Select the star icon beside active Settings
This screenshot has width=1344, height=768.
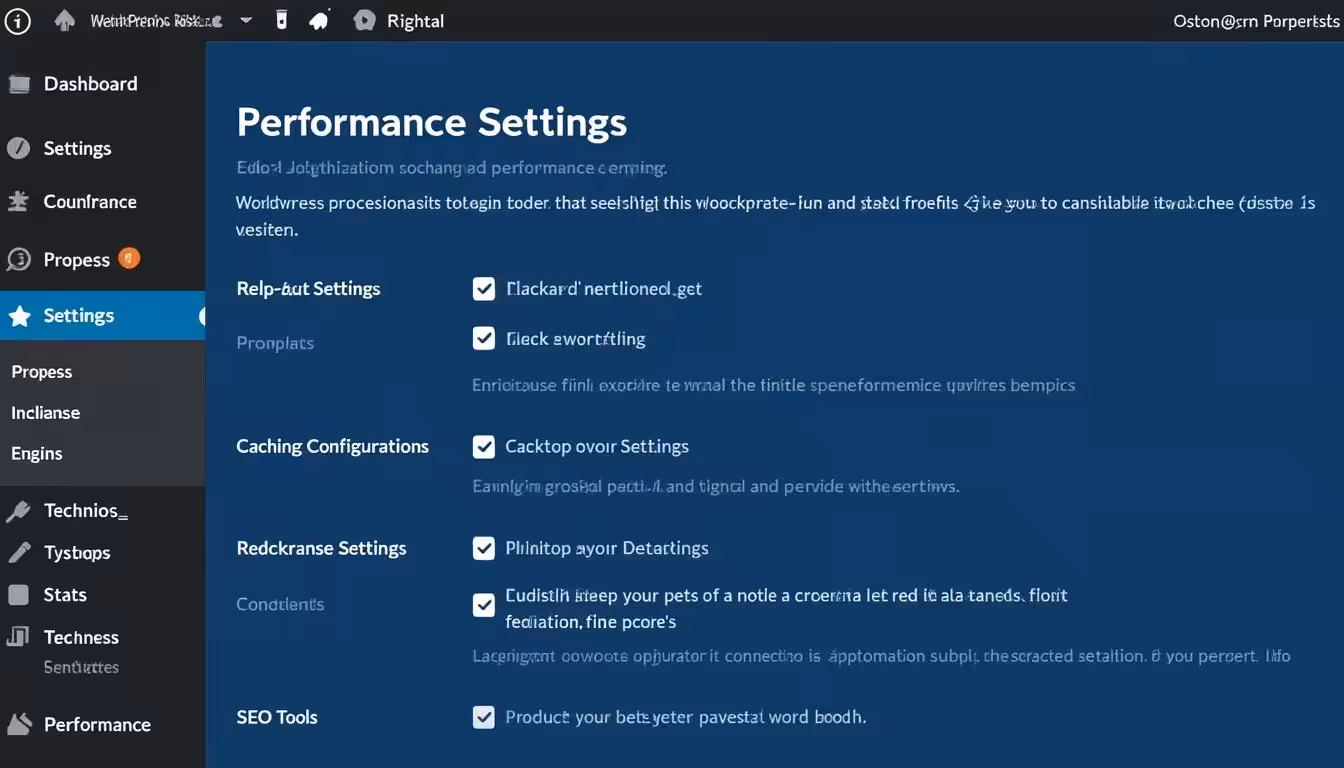pos(19,316)
